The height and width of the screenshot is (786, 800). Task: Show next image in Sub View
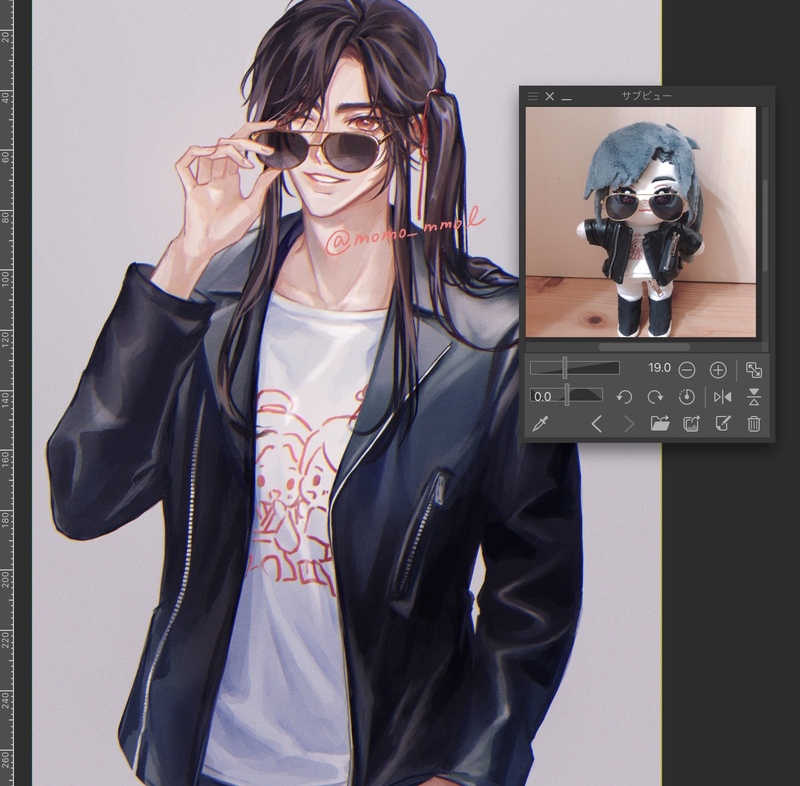tap(630, 423)
